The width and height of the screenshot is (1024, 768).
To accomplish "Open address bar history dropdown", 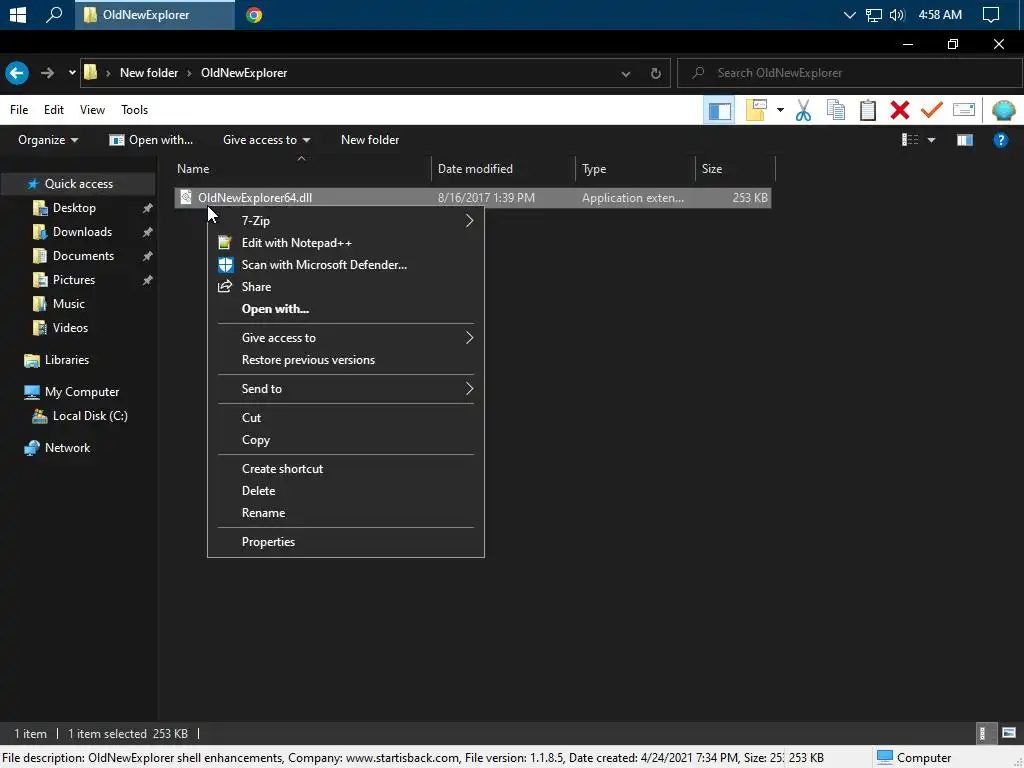I will [626, 73].
